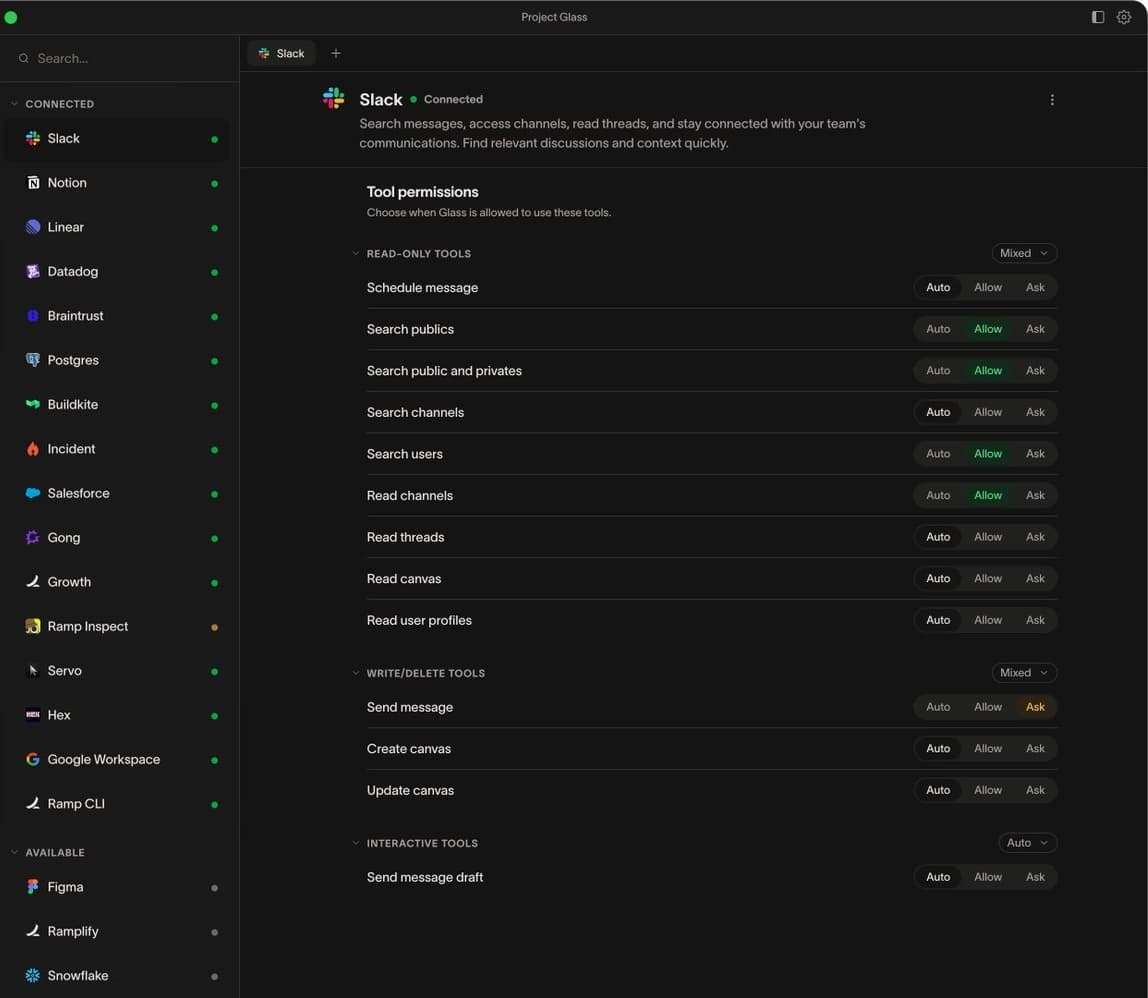Set Create canvas to Ask
1148x998 pixels.
pos(1035,749)
